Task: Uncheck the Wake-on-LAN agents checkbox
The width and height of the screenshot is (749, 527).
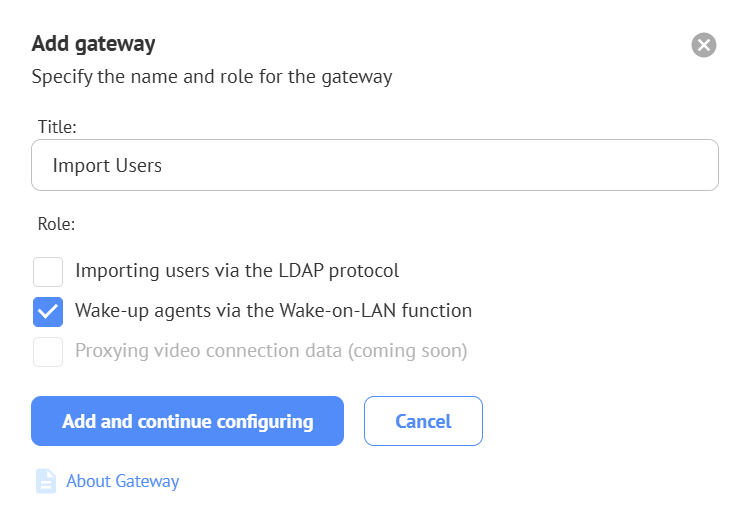Action: pyautogui.click(x=48, y=311)
